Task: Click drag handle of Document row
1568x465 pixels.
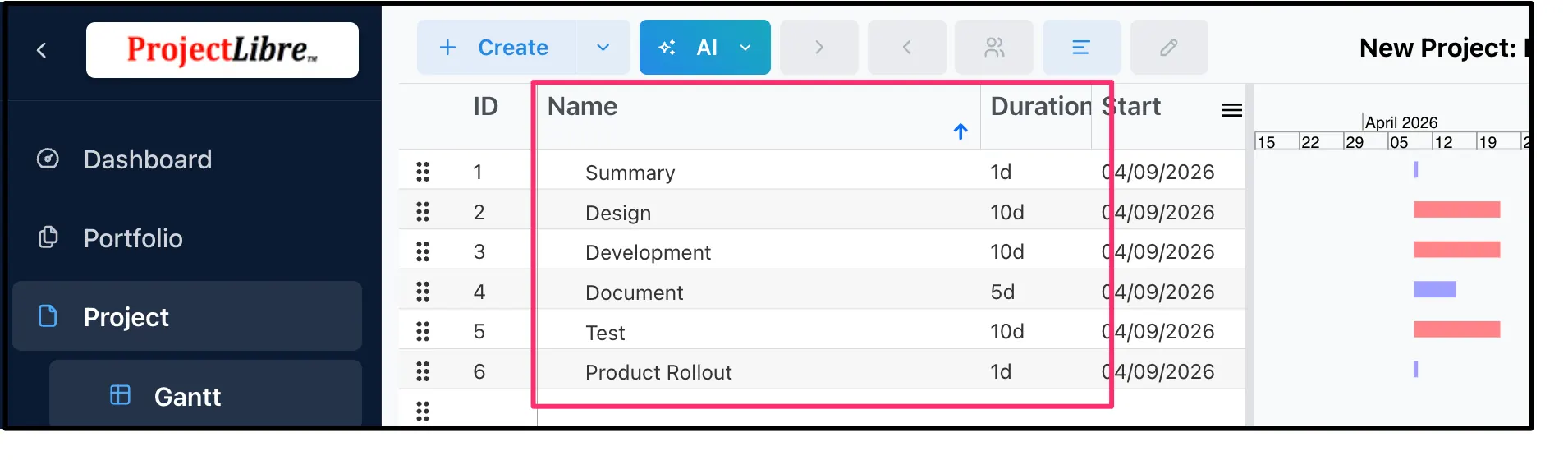Action: tap(423, 292)
